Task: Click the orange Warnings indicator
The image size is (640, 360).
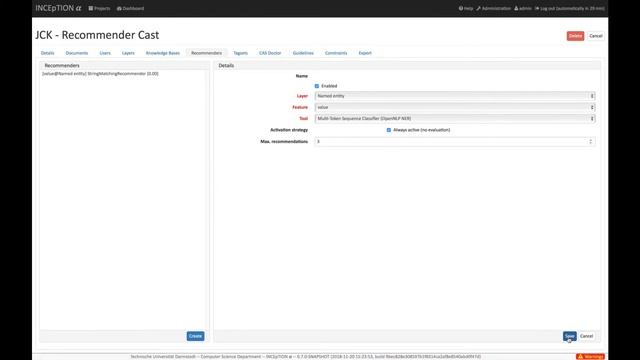Action: (x=590, y=357)
